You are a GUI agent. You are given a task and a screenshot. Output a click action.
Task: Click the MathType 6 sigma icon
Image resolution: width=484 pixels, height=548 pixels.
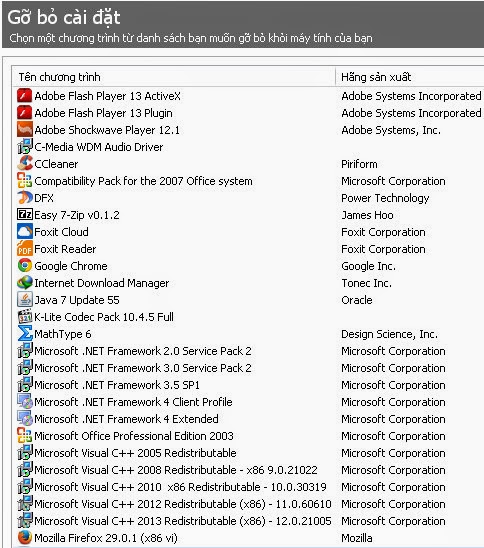25,334
